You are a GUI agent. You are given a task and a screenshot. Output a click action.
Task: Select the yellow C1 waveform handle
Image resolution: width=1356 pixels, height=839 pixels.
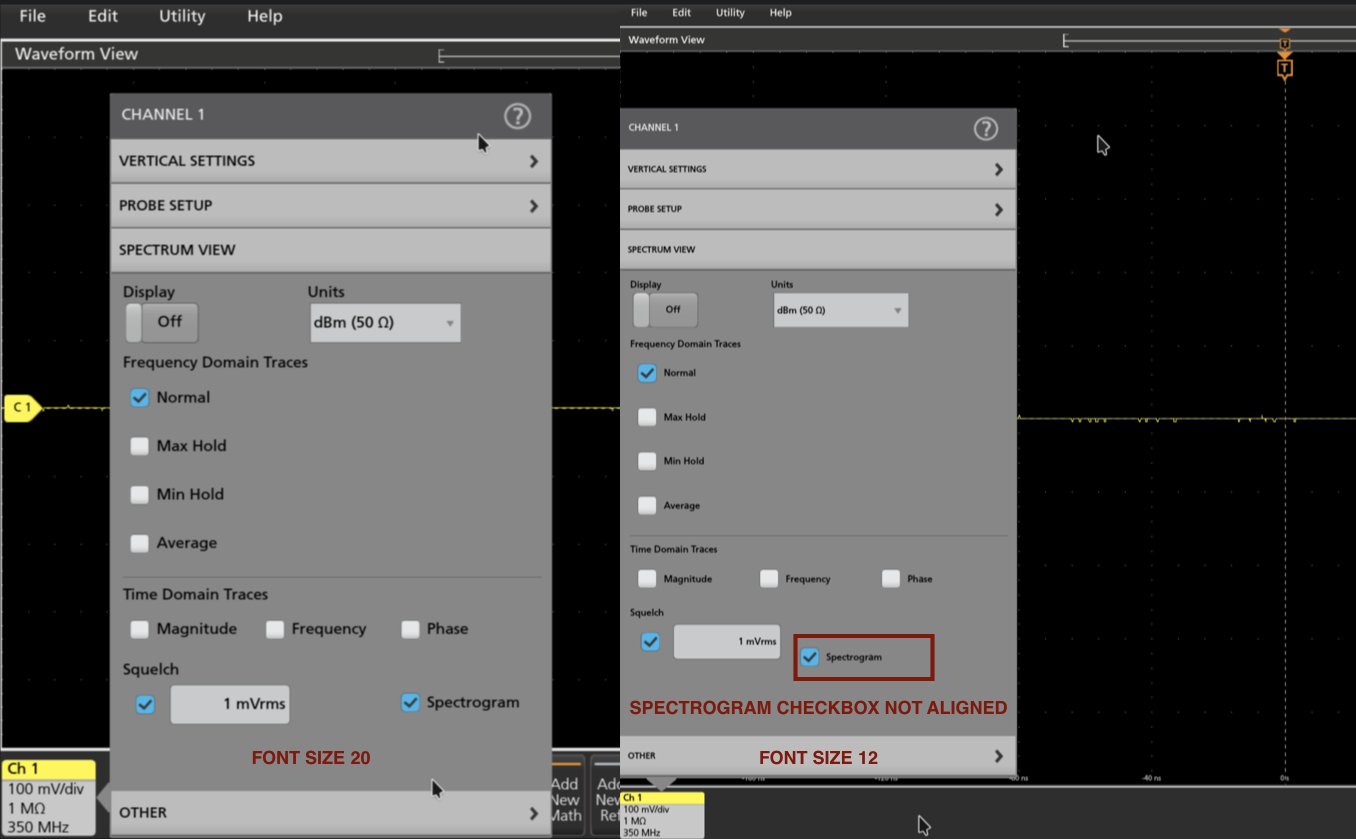[22, 408]
